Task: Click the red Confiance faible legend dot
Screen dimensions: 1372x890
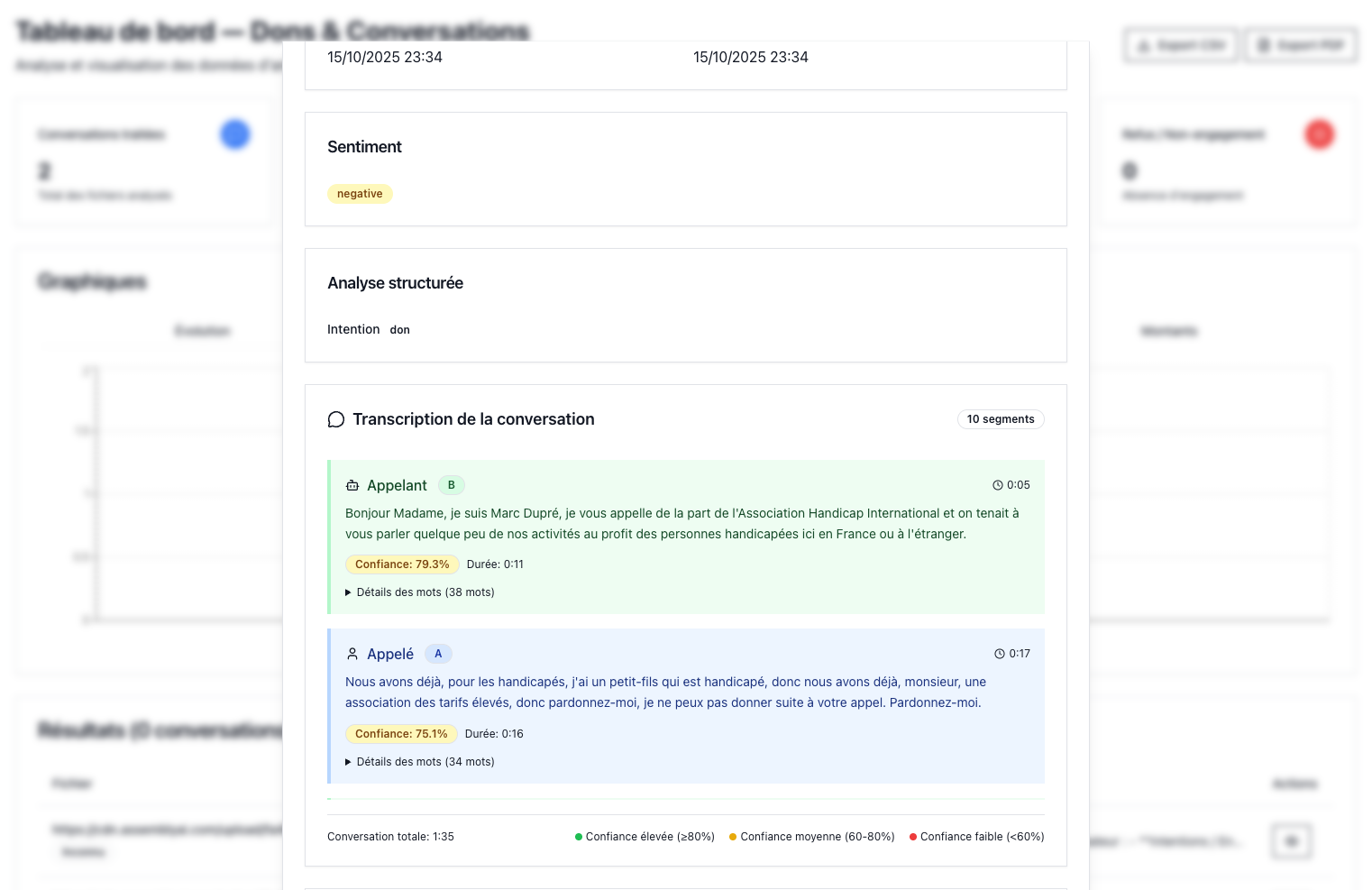Action: click(913, 837)
